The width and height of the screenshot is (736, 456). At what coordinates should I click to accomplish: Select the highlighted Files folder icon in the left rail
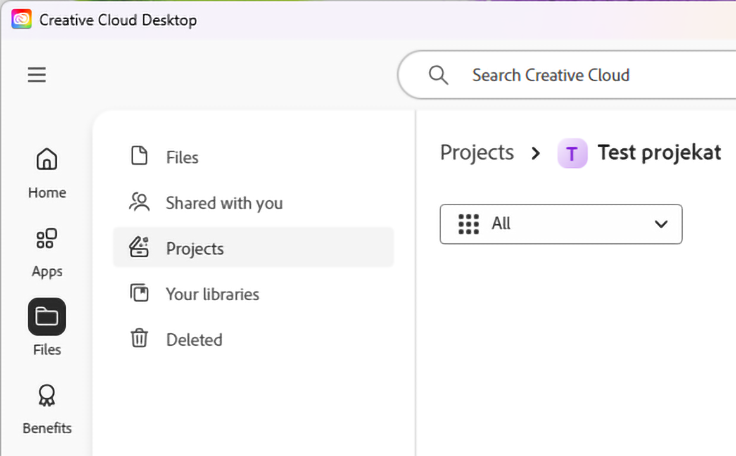coord(47,317)
